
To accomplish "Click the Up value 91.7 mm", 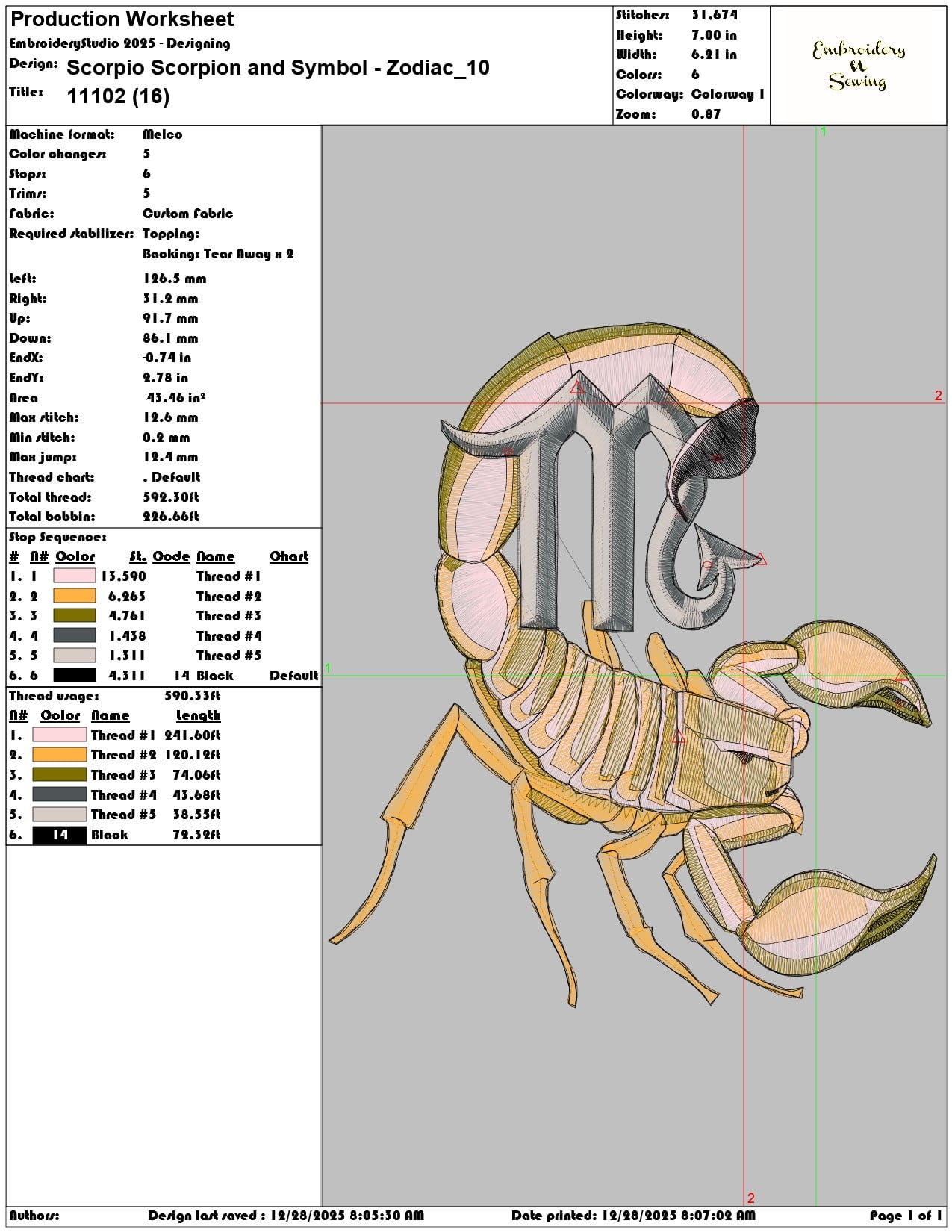I will (170, 318).
